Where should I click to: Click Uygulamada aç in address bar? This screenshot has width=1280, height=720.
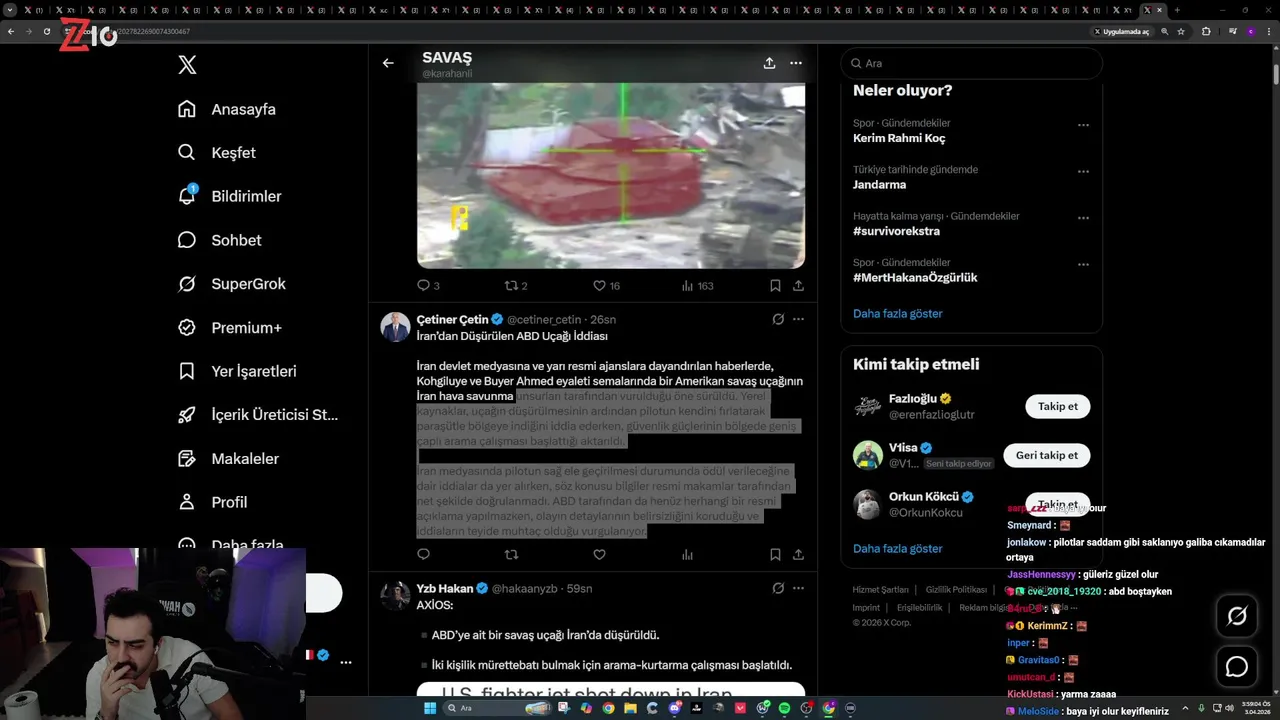1123,31
